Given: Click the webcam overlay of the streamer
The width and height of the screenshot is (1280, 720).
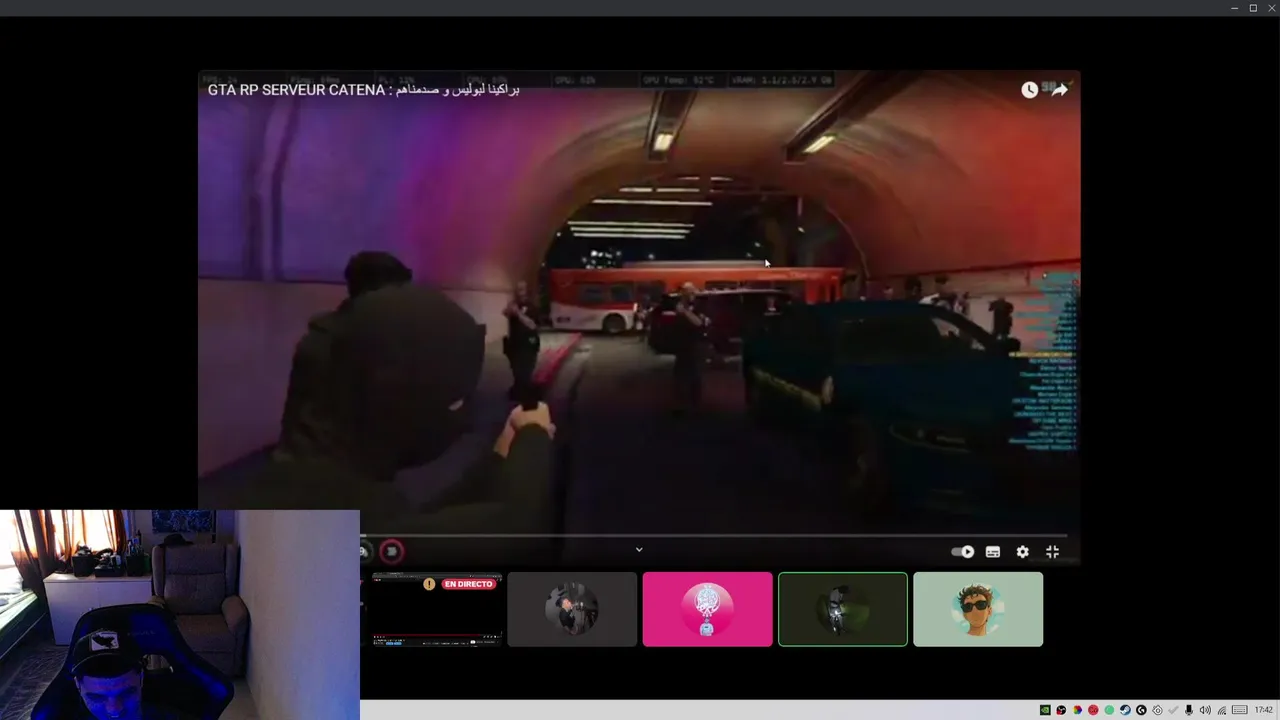Looking at the screenshot, I should 180,615.
